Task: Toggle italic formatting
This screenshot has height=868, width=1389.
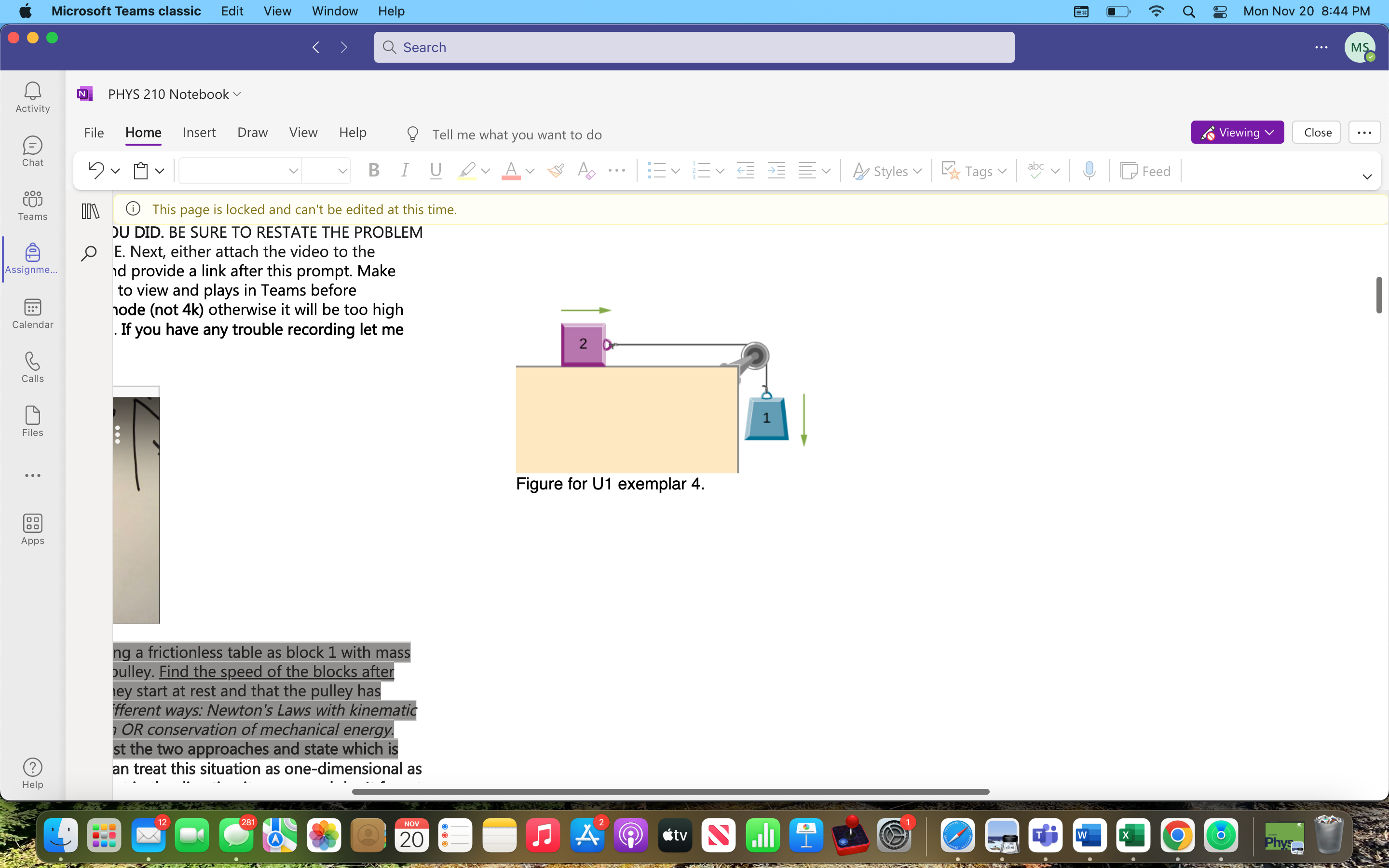Action: [405, 170]
